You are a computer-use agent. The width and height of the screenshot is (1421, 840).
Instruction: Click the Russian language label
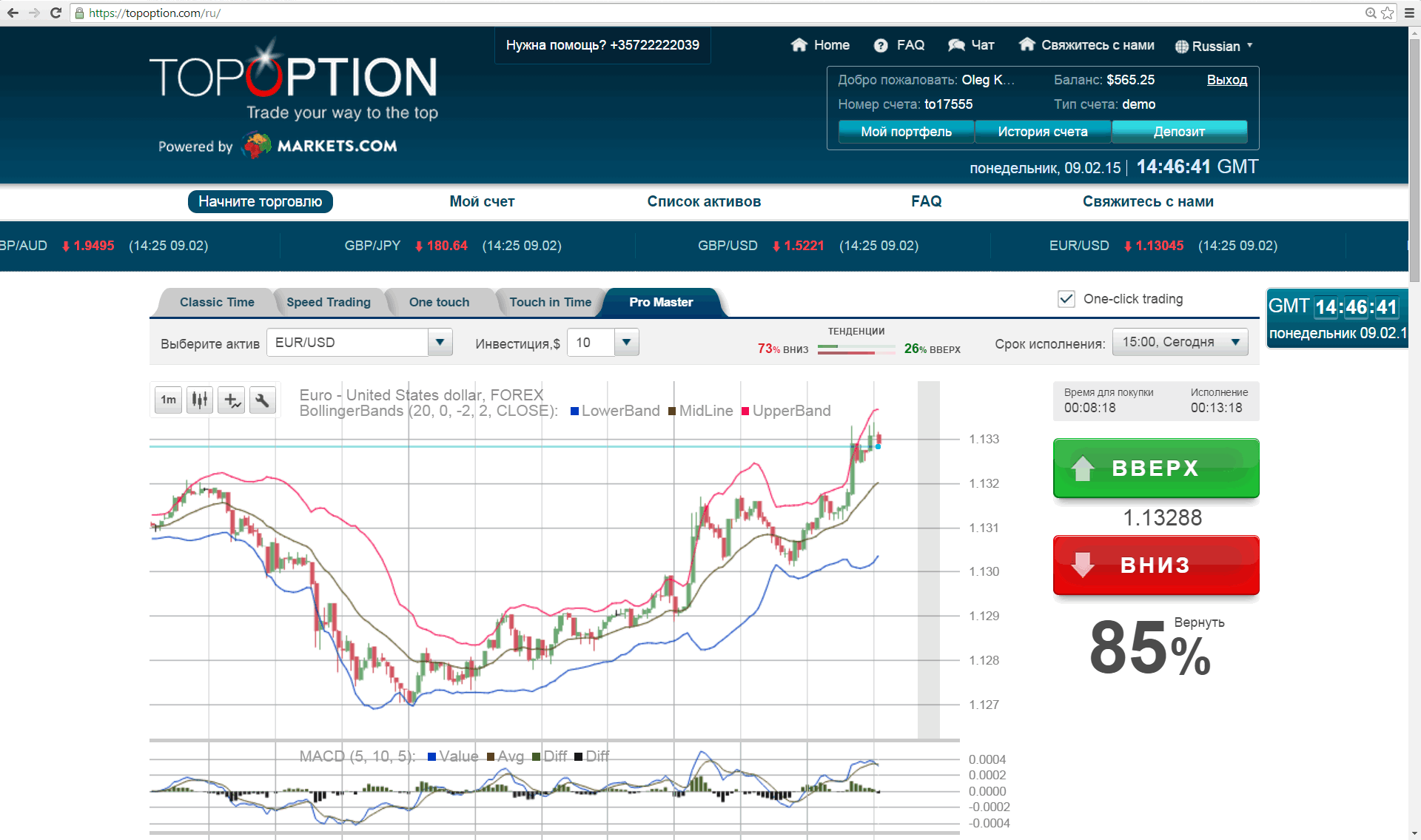[1216, 47]
